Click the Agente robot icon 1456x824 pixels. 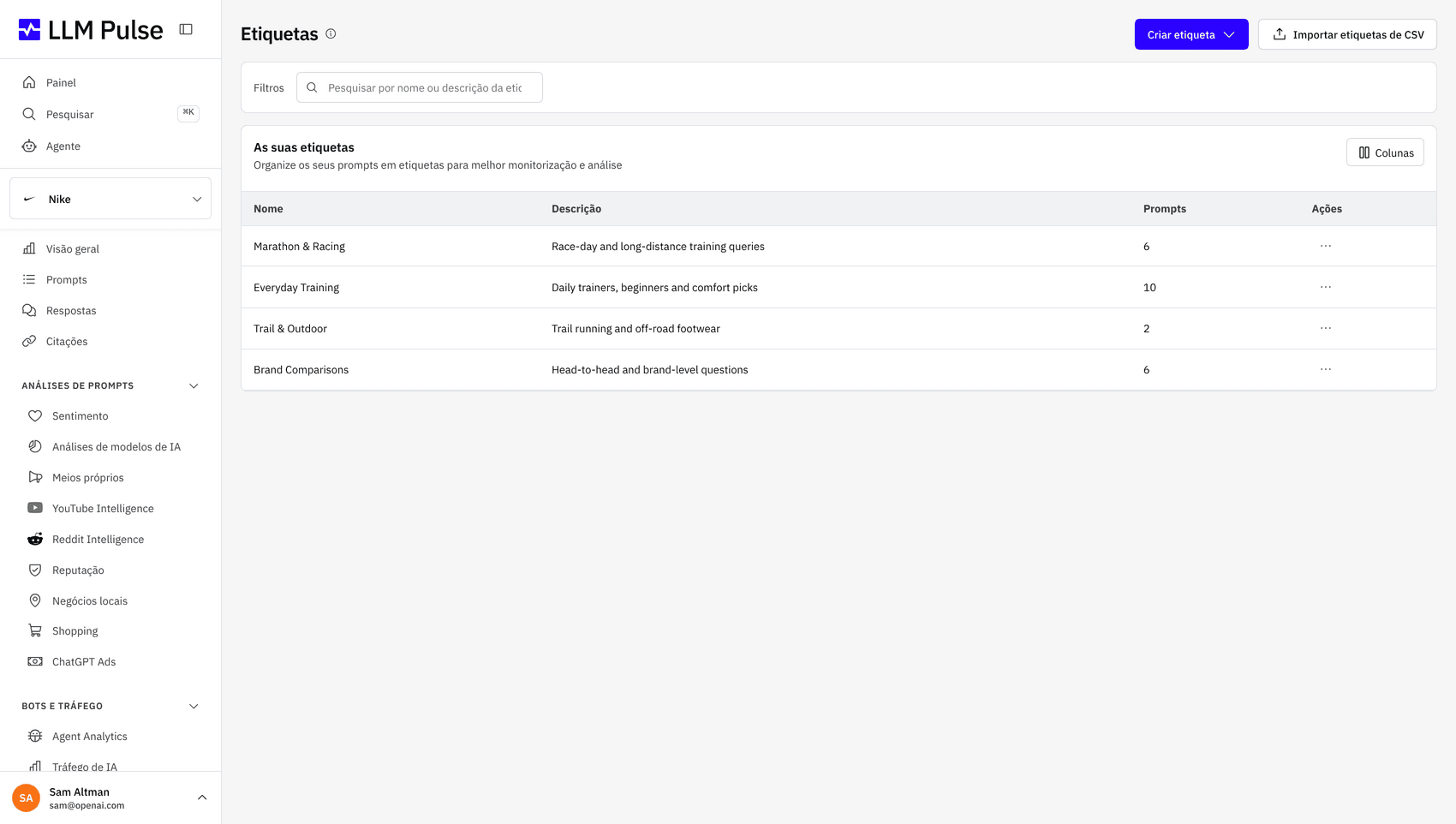tap(29, 146)
